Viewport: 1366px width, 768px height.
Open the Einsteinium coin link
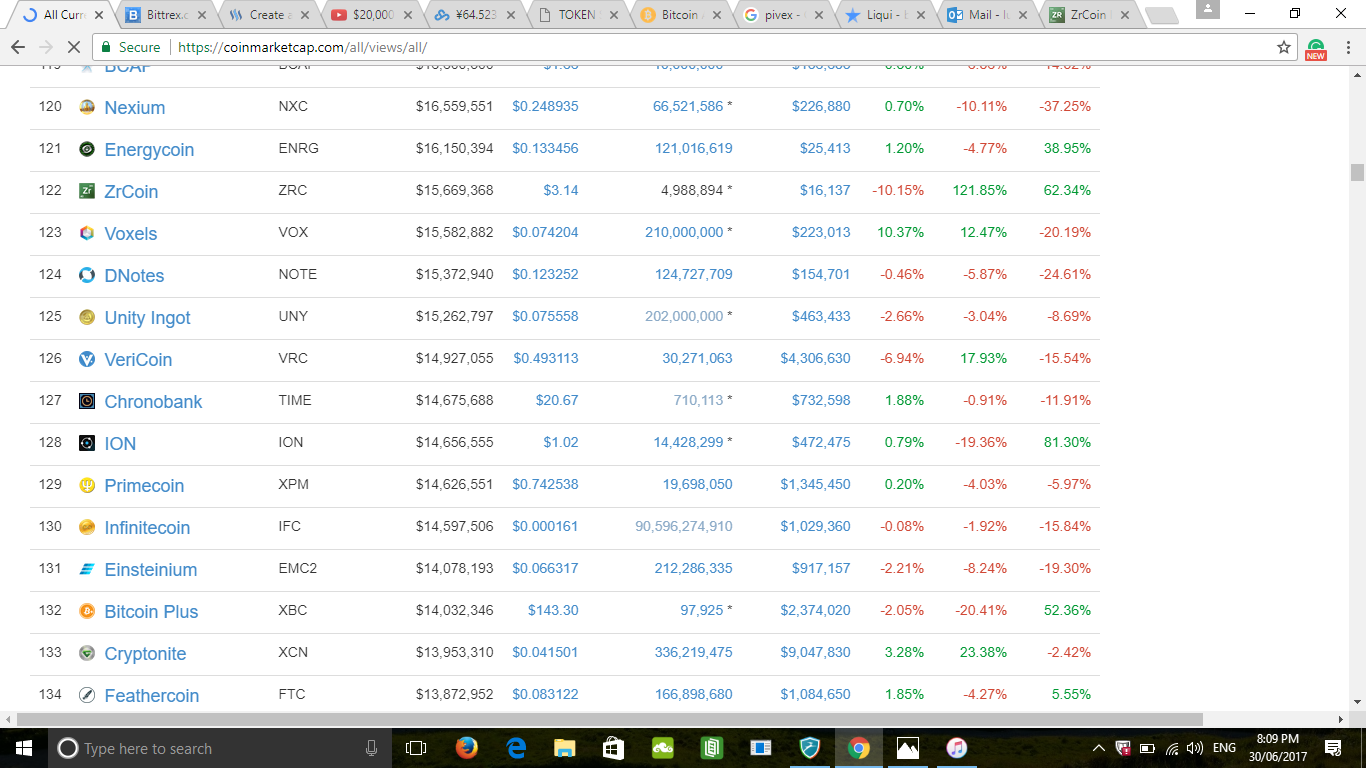pyautogui.click(x=151, y=570)
